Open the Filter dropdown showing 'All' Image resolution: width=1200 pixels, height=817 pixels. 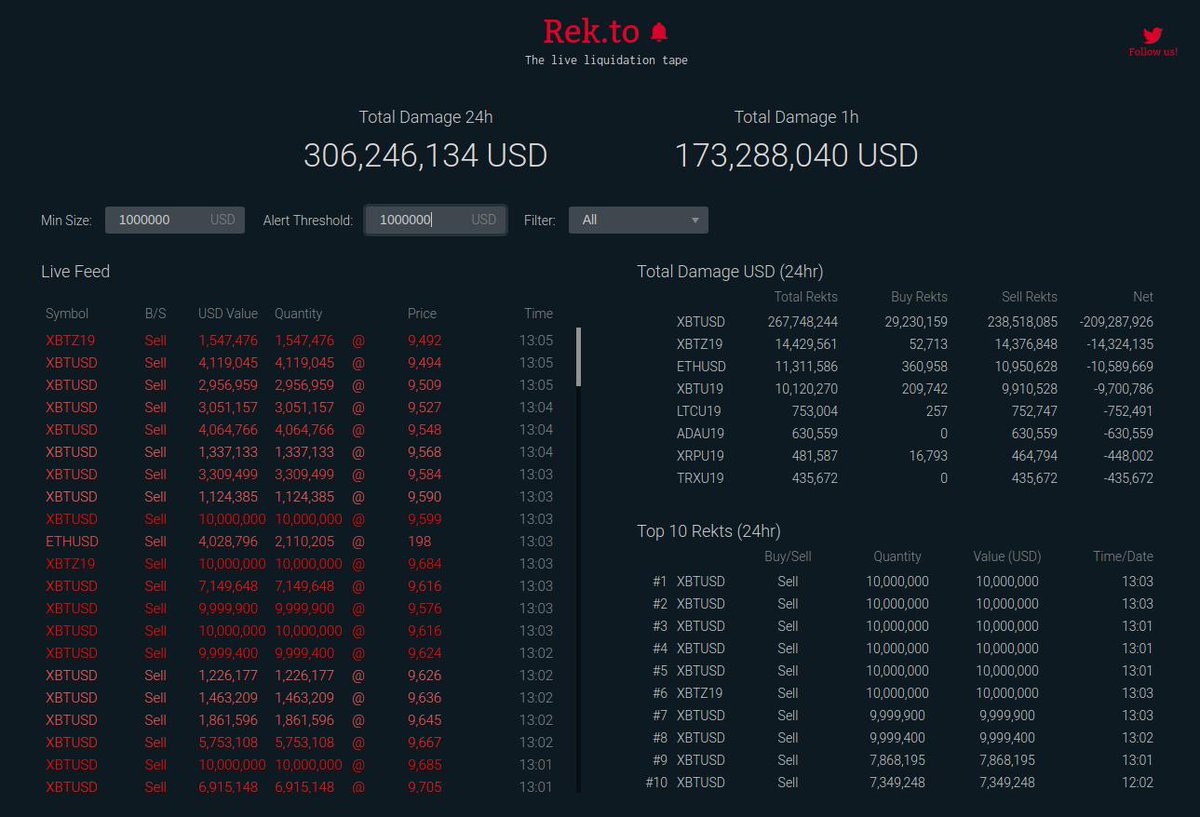point(638,220)
